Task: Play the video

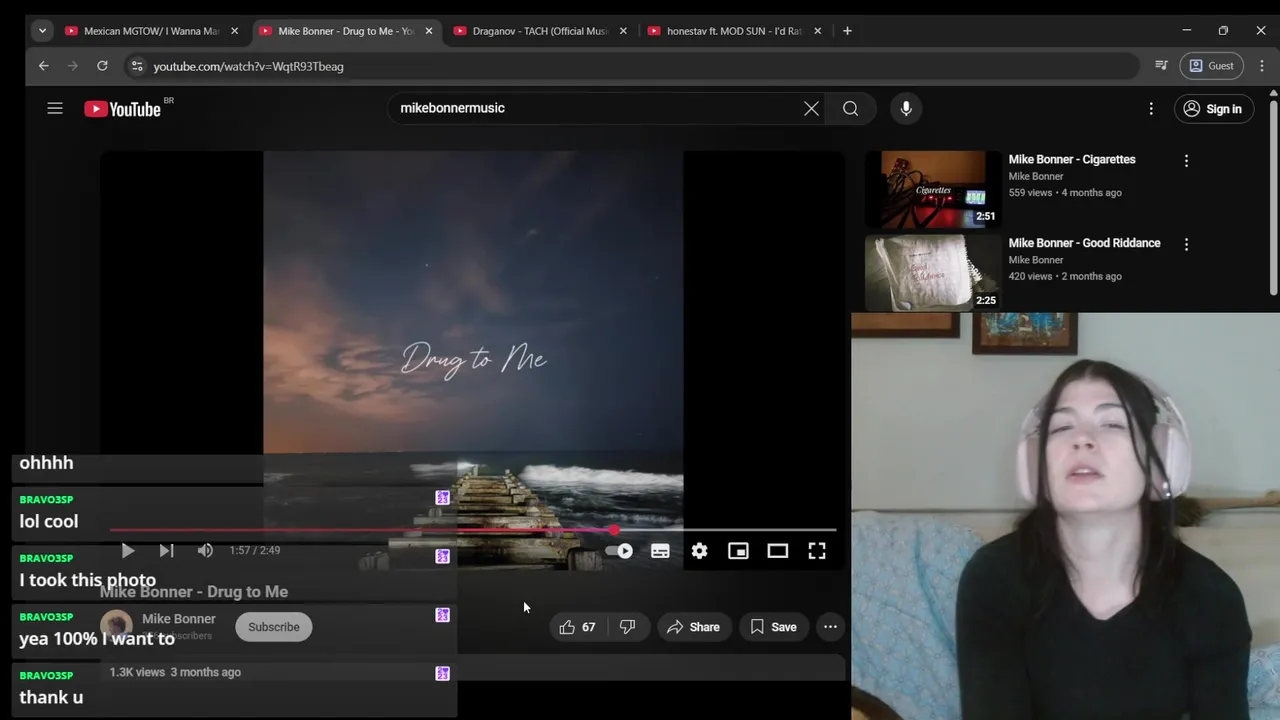Action: pyautogui.click(x=127, y=550)
